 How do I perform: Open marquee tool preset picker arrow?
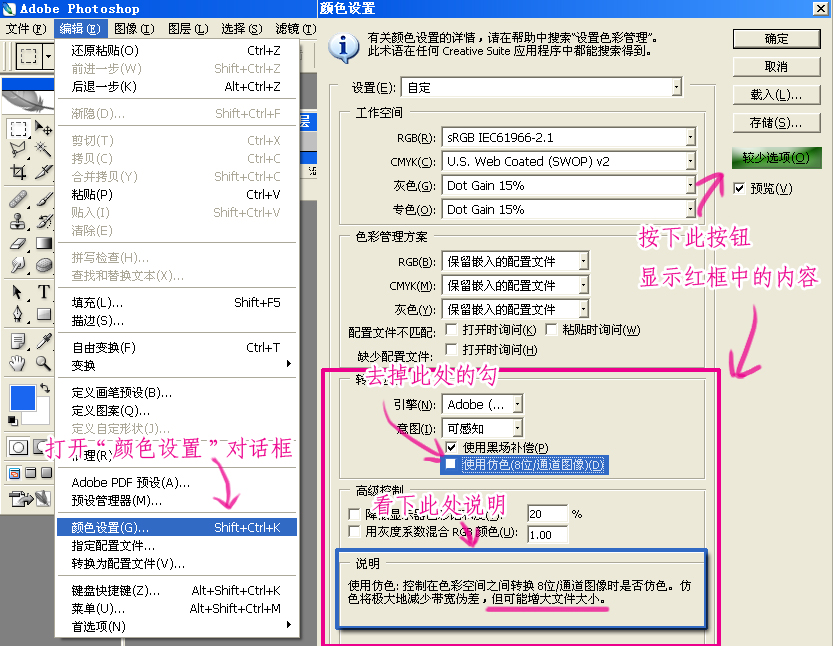48,55
